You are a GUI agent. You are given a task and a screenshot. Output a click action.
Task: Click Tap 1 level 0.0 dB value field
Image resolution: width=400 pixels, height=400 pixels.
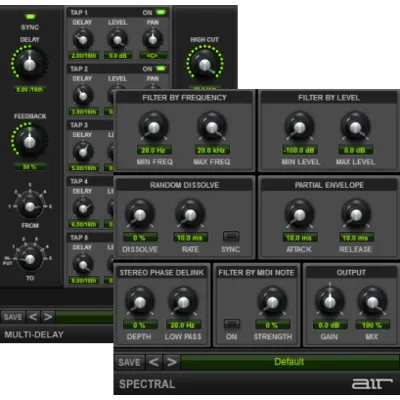[118, 56]
